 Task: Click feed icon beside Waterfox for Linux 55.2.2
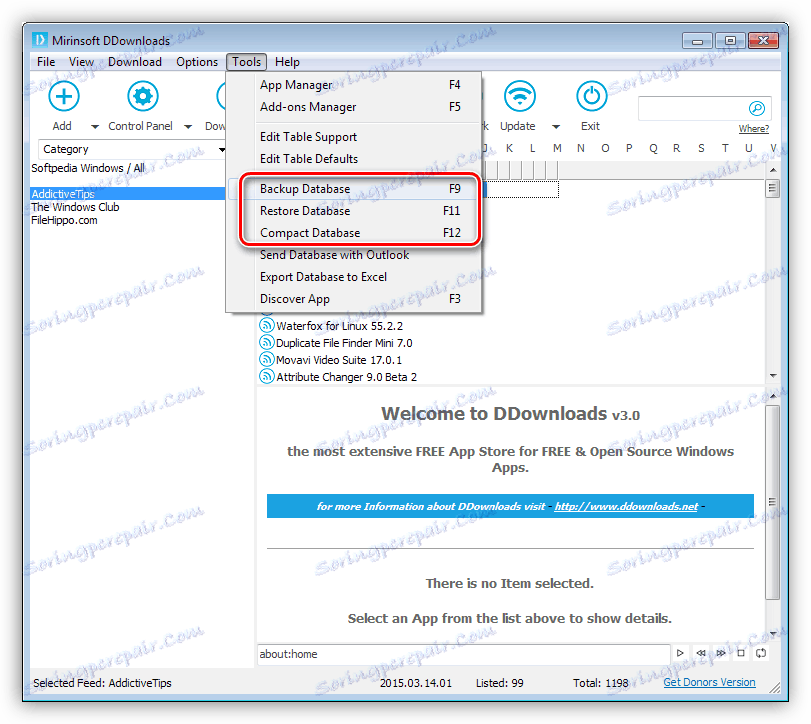point(266,326)
